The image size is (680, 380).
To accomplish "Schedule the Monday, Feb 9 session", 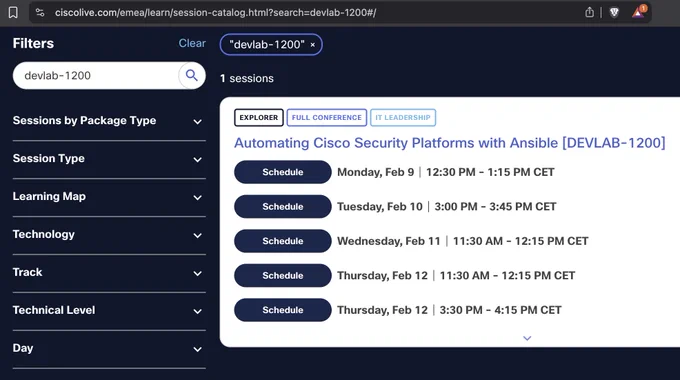I will 283,172.
